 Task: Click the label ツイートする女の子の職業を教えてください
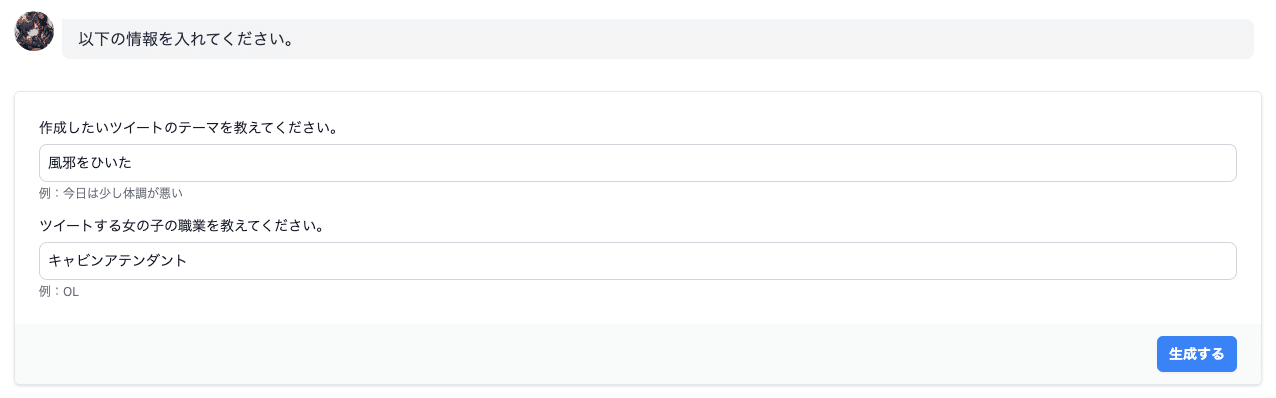(181, 226)
